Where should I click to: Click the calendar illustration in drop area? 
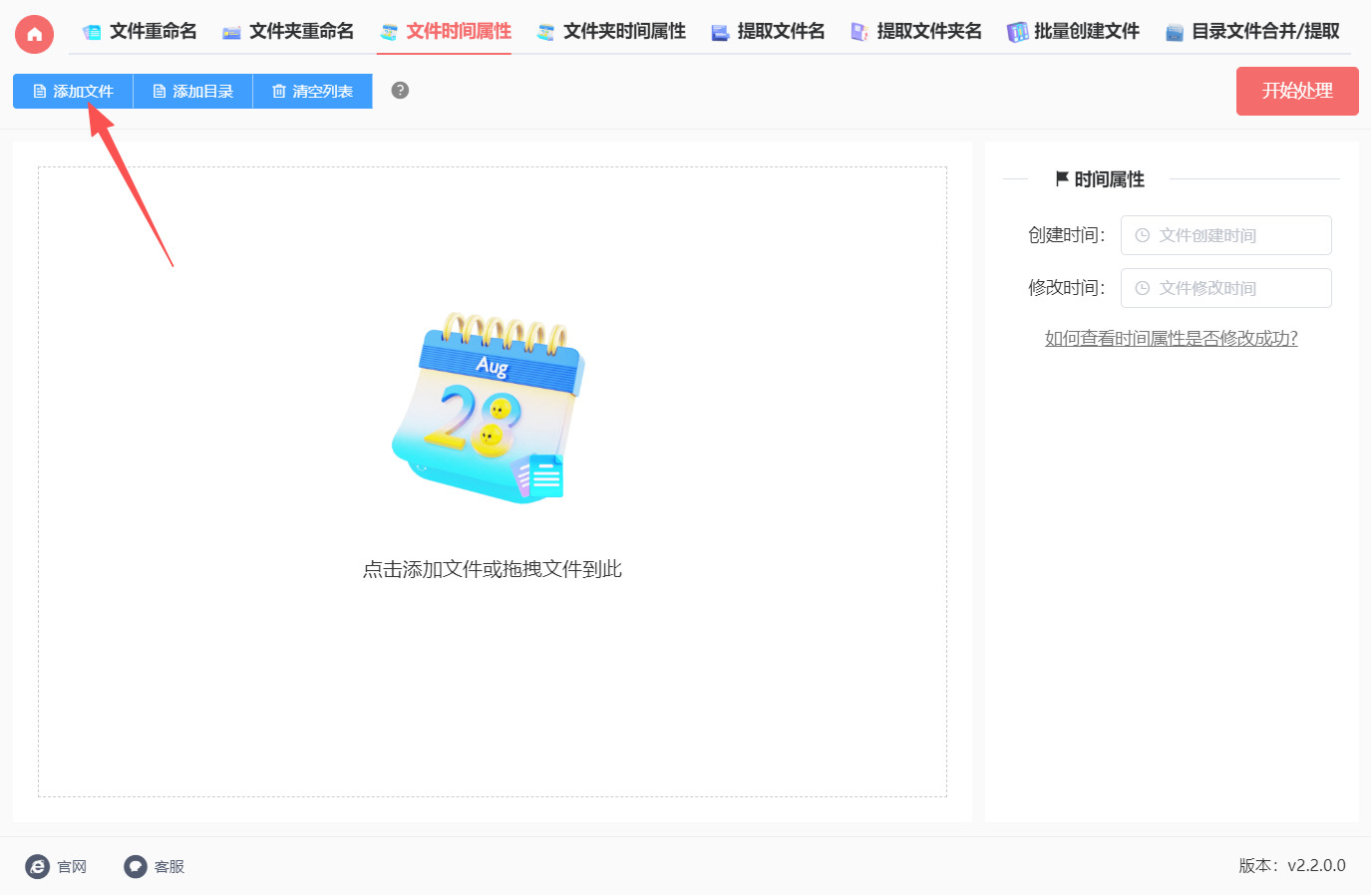(x=488, y=407)
